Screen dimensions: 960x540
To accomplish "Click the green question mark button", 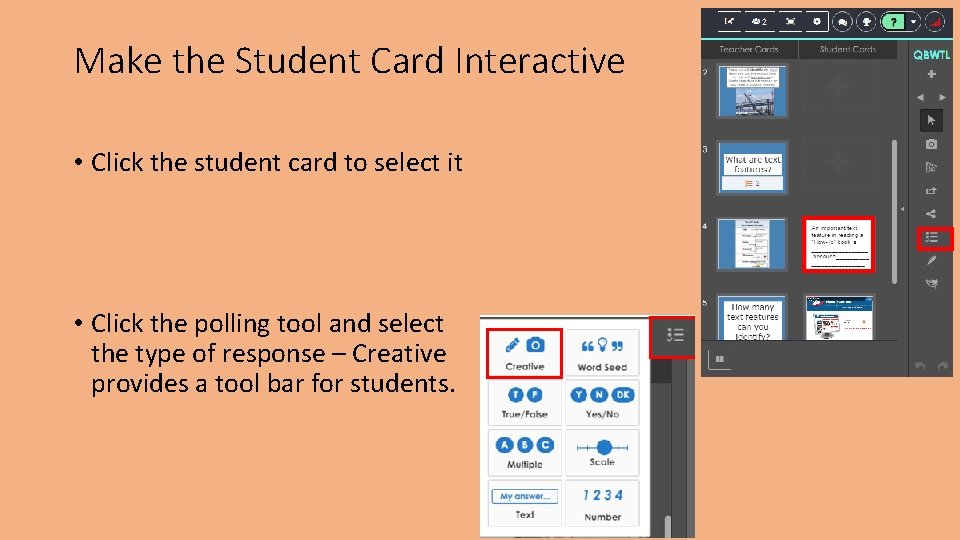I will coord(894,22).
